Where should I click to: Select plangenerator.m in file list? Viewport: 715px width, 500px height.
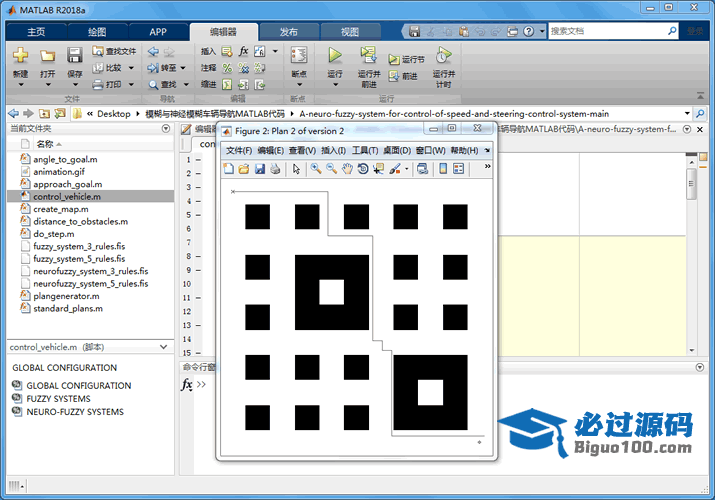[66, 296]
